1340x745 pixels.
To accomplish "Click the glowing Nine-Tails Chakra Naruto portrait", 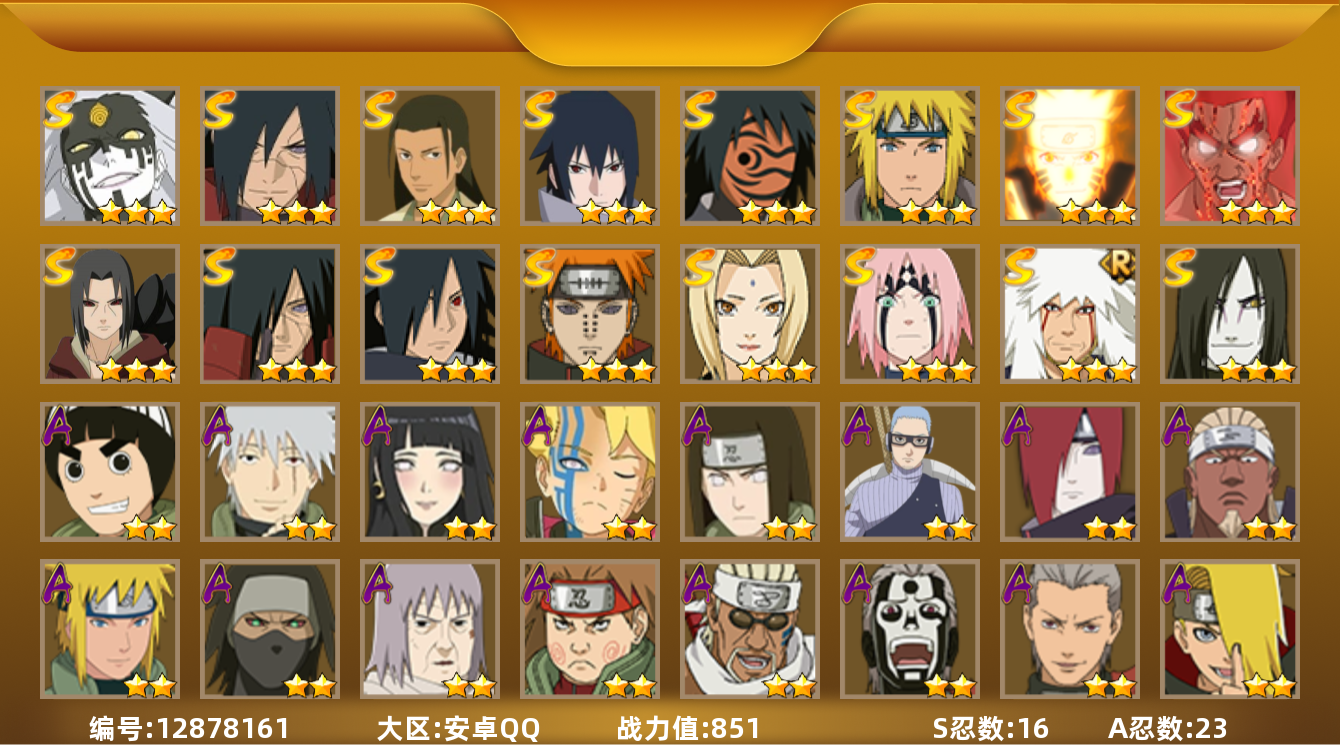I will coord(1070,155).
